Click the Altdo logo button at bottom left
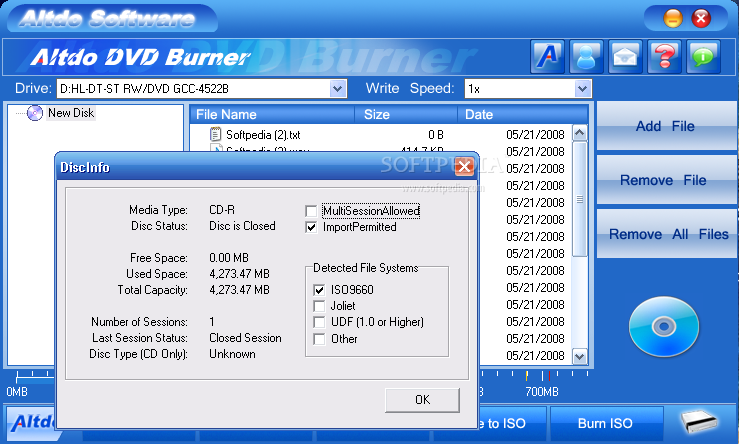Image resolution: width=739 pixels, height=444 pixels. coord(32,422)
